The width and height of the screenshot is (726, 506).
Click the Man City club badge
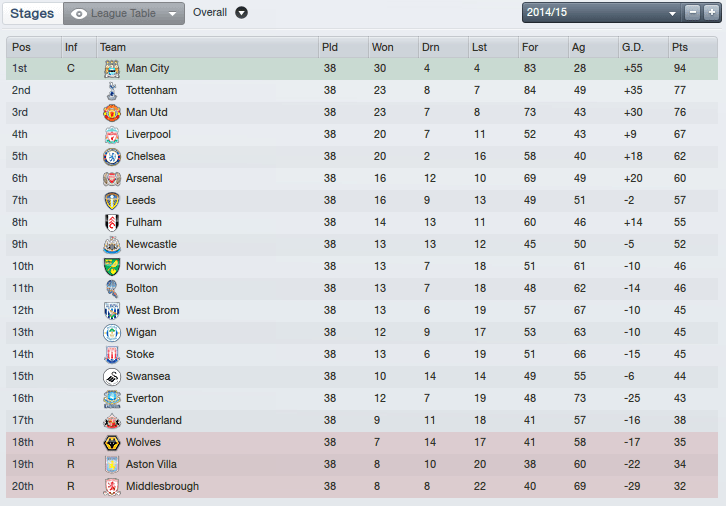pyautogui.click(x=111, y=69)
